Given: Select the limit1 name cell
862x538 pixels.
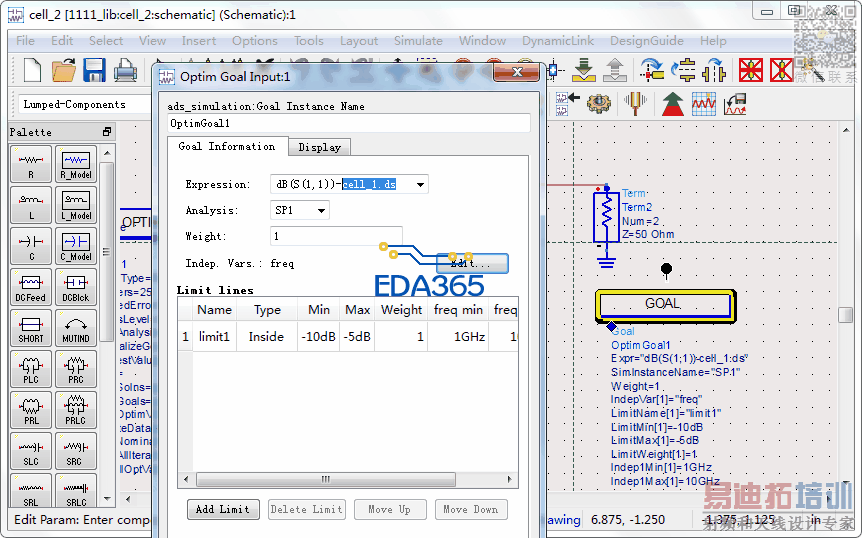Looking at the screenshot, I should tap(214, 336).
